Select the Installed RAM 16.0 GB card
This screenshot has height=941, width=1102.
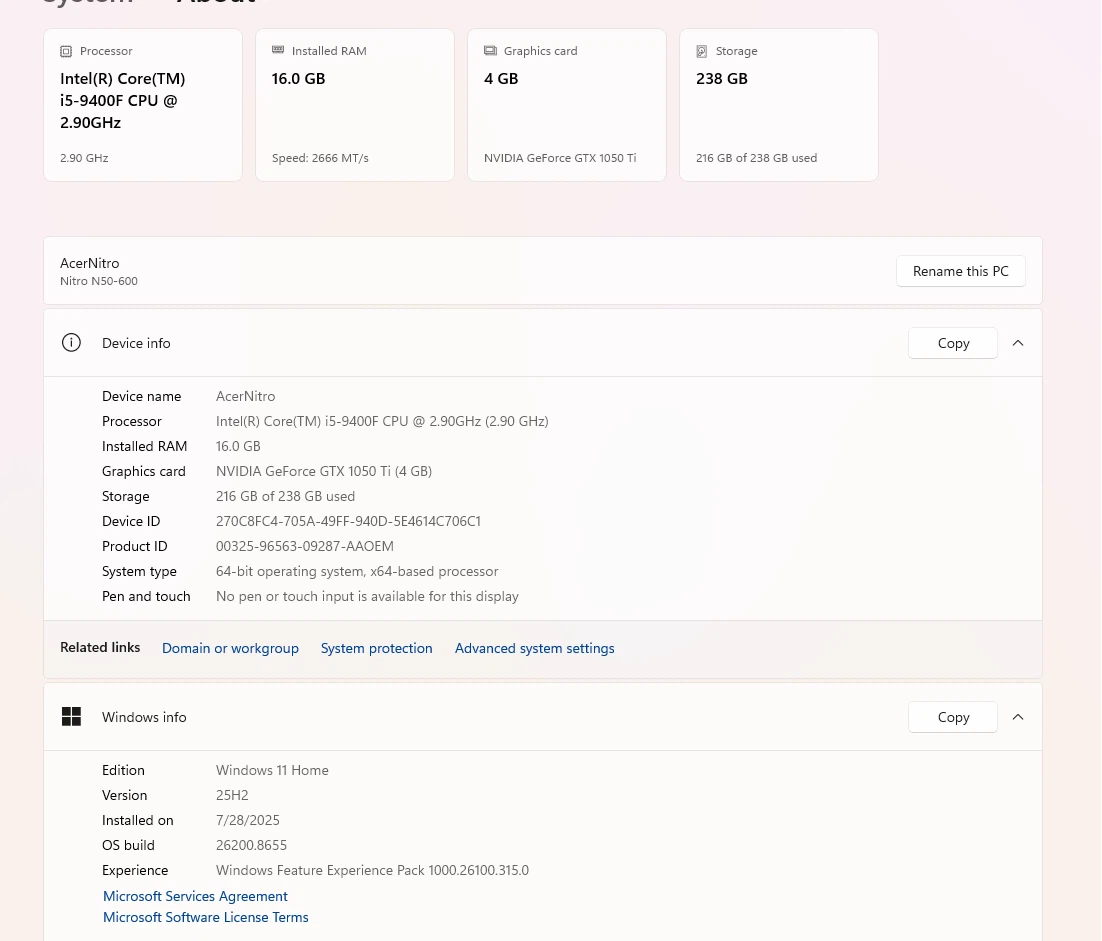pyautogui.click(x=355, y=105)
